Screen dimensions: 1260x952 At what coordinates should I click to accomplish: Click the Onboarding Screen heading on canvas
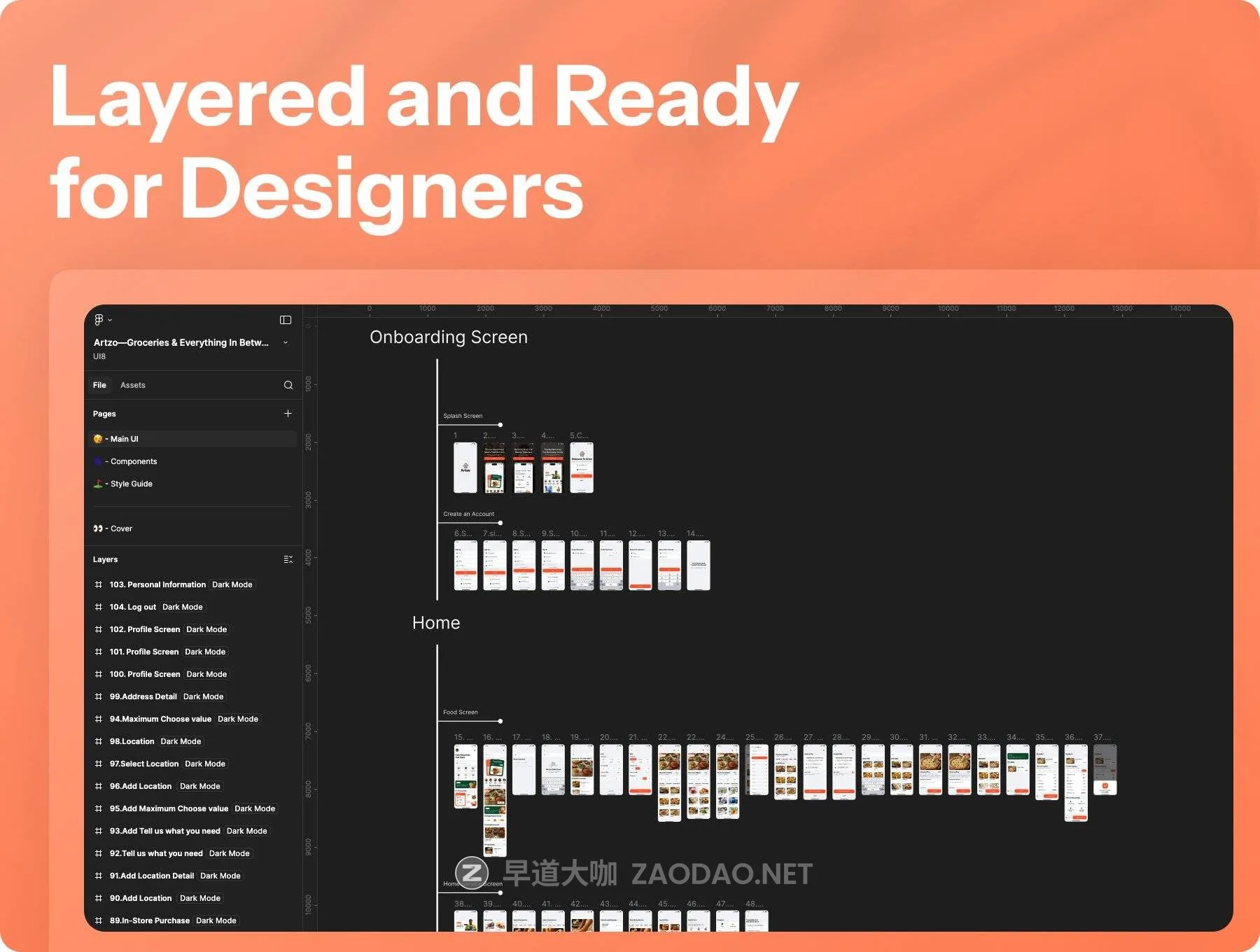click(449, 337)
